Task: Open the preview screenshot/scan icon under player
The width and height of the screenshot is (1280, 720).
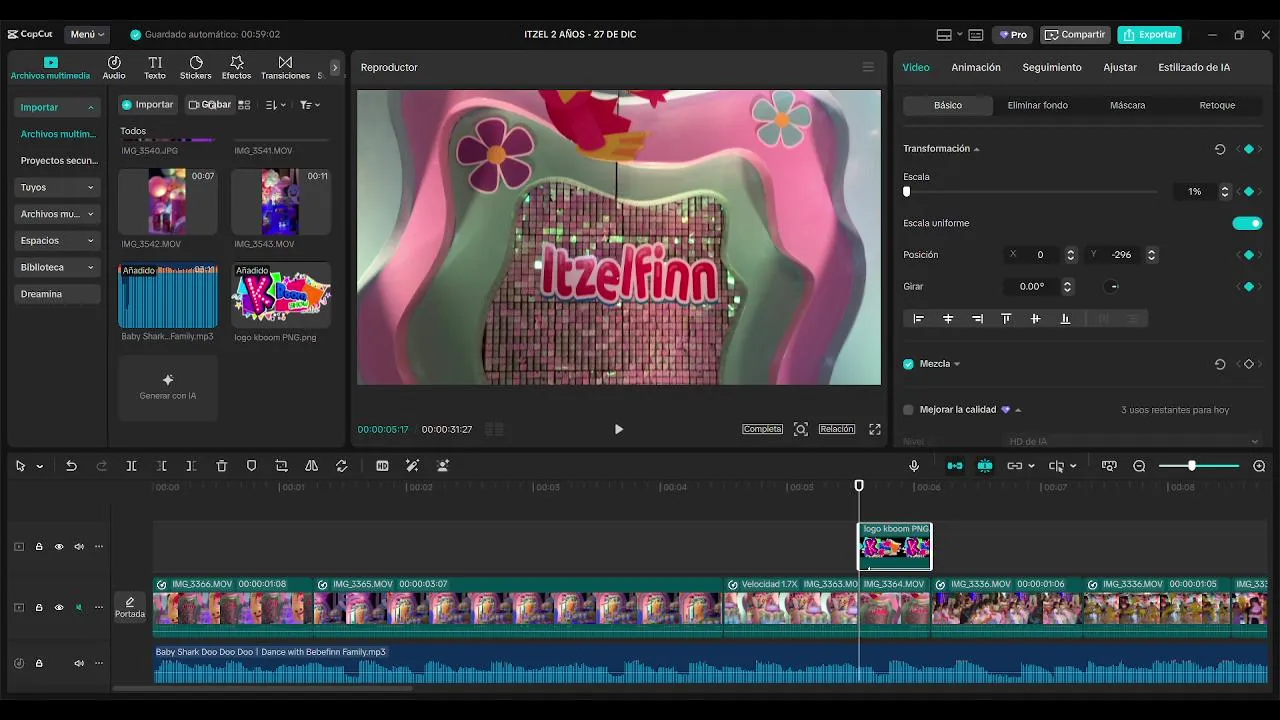Action: click(801, 429)
